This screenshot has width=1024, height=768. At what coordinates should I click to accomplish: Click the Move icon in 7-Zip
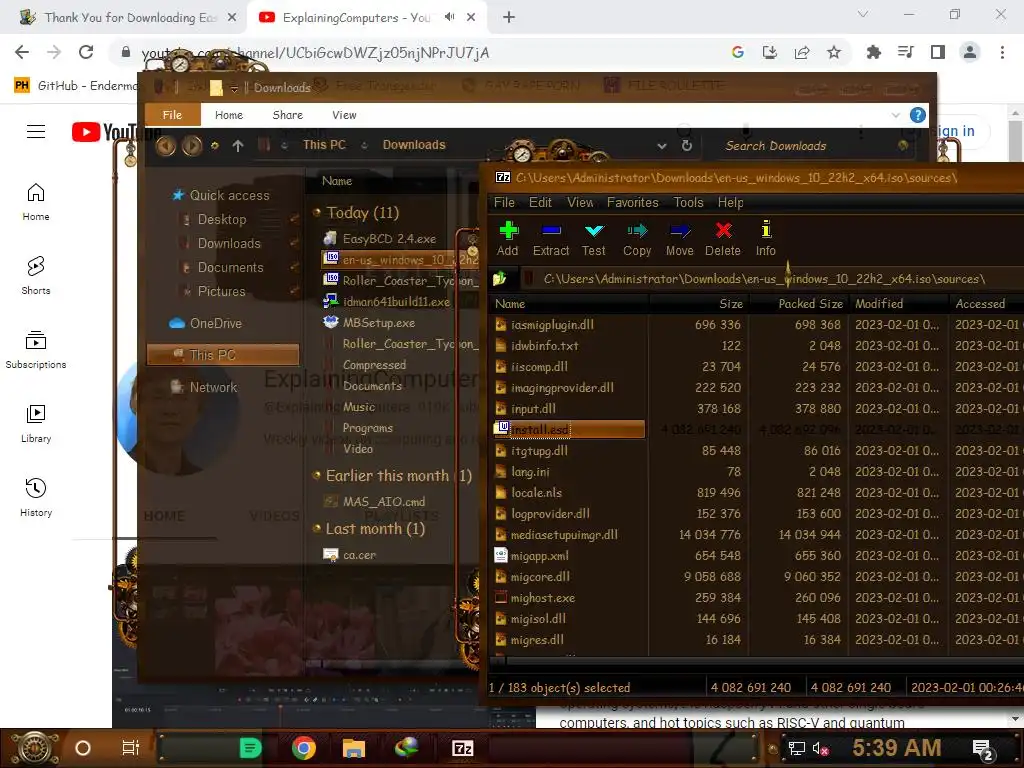(679, 231)
